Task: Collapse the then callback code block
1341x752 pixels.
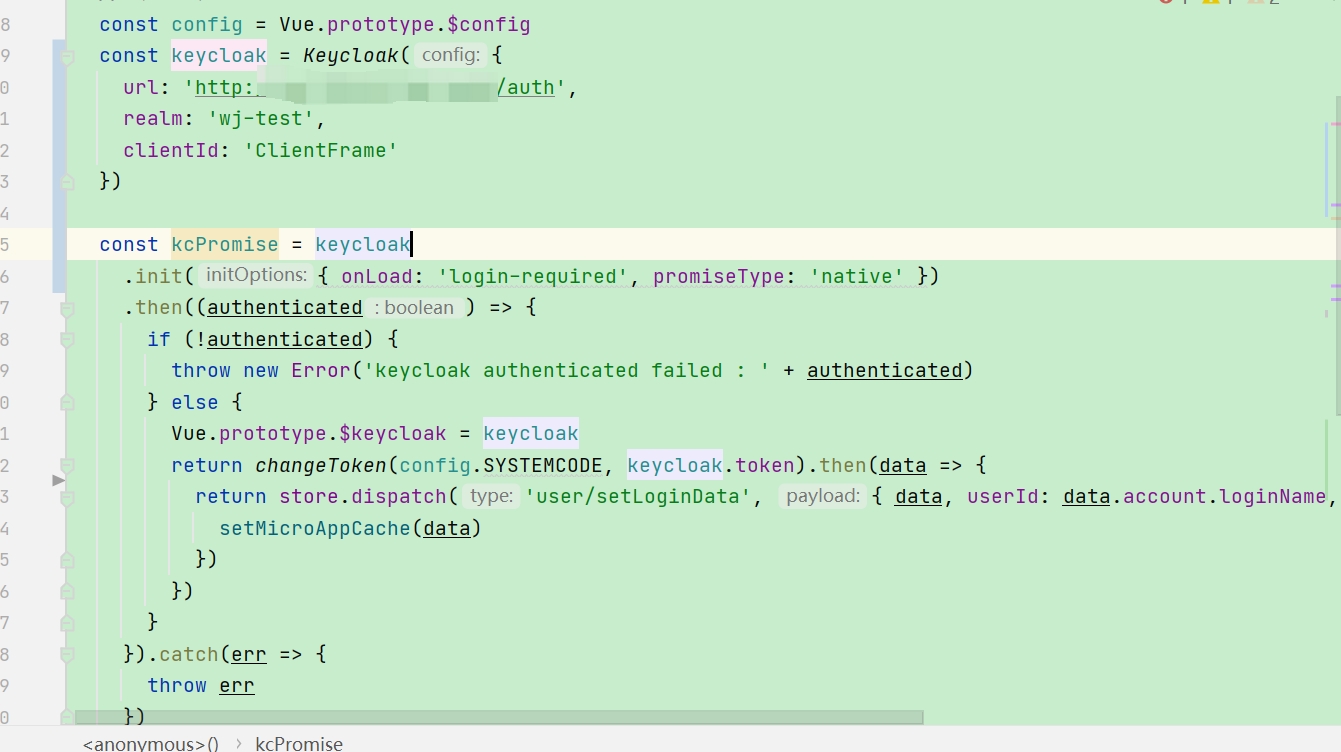Action: [67, 307]
